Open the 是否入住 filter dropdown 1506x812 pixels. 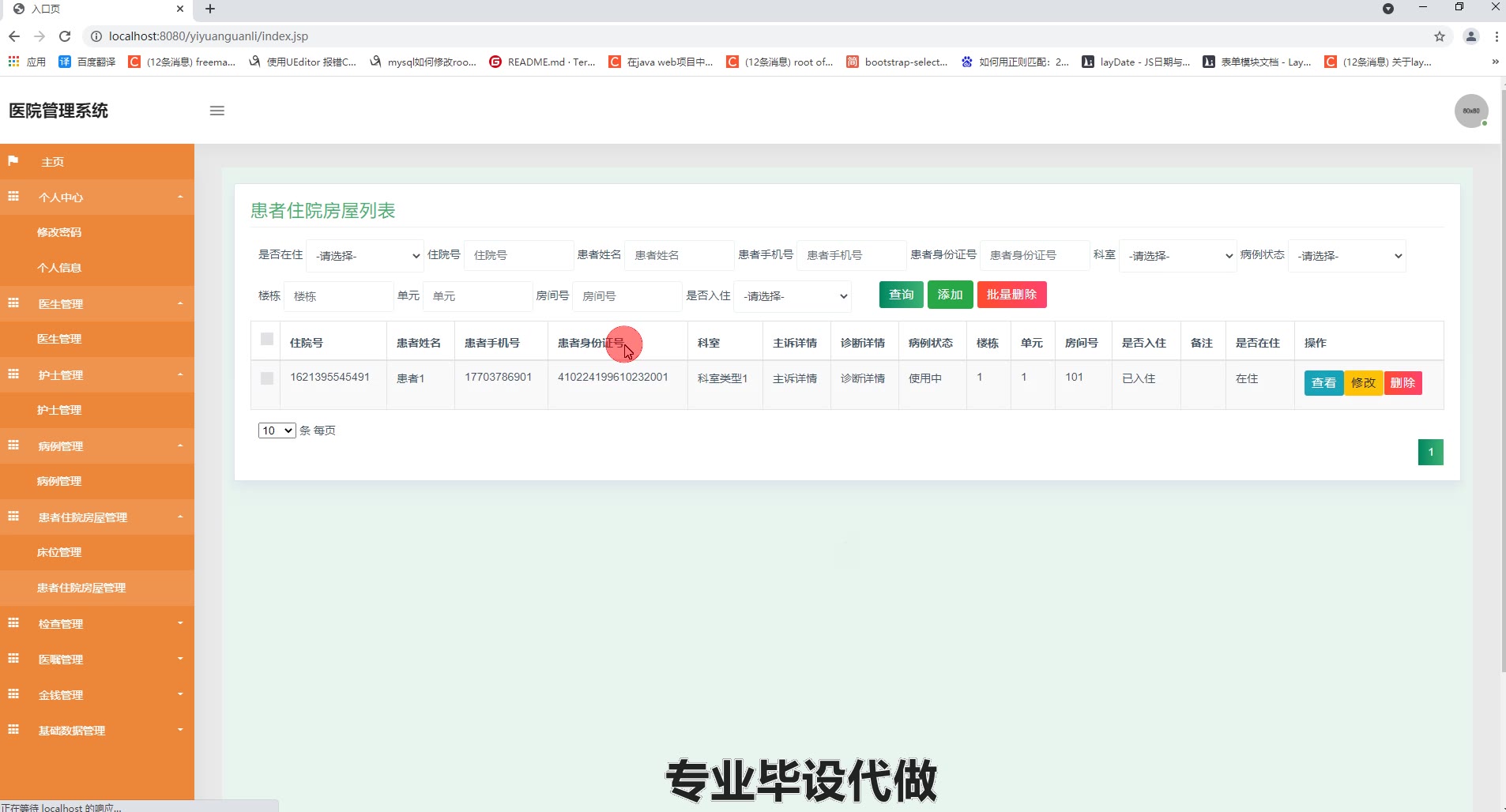793,296
